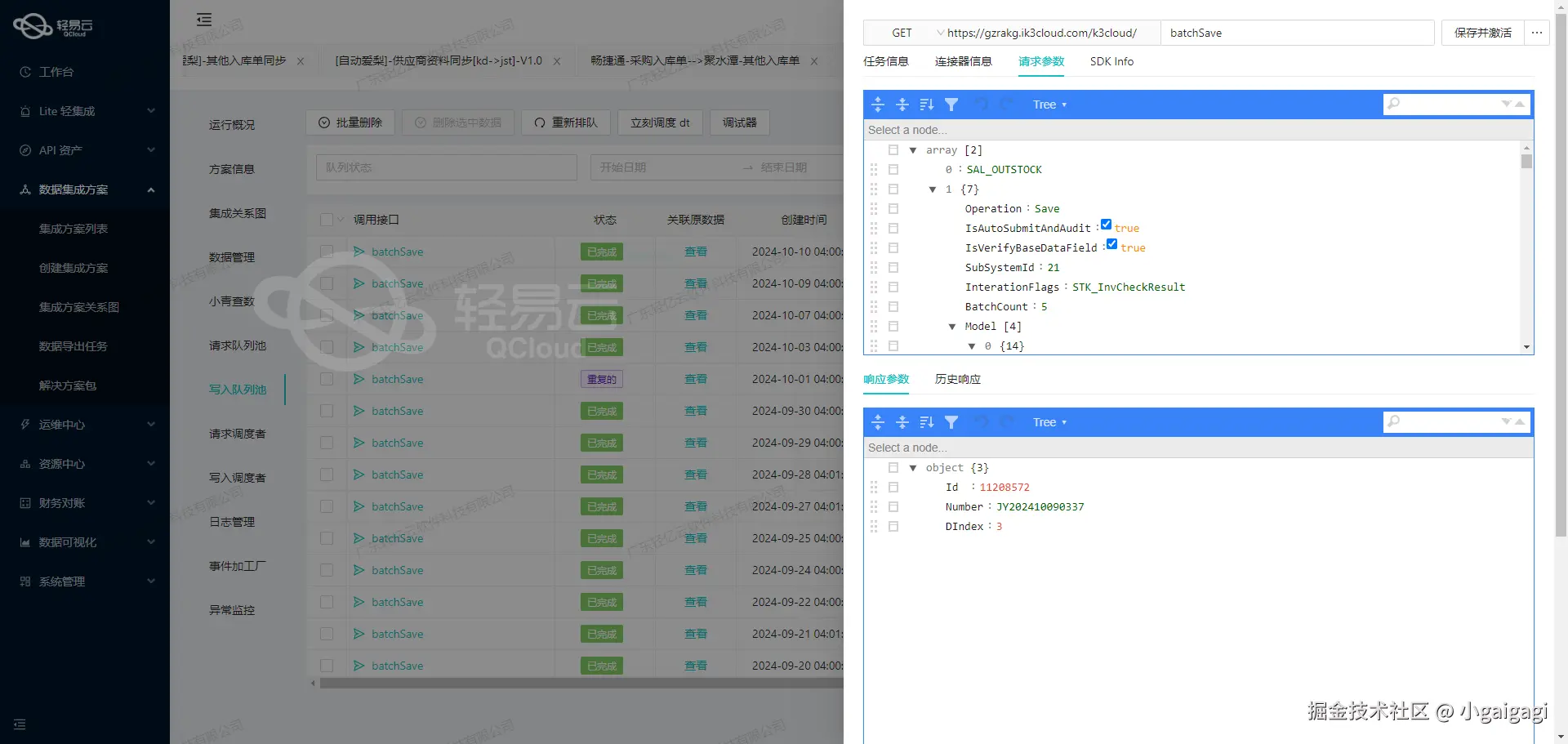The image size is (1568, 744).
Task: Apply a filter in the request parameters panel
Action: click(951, 105)
